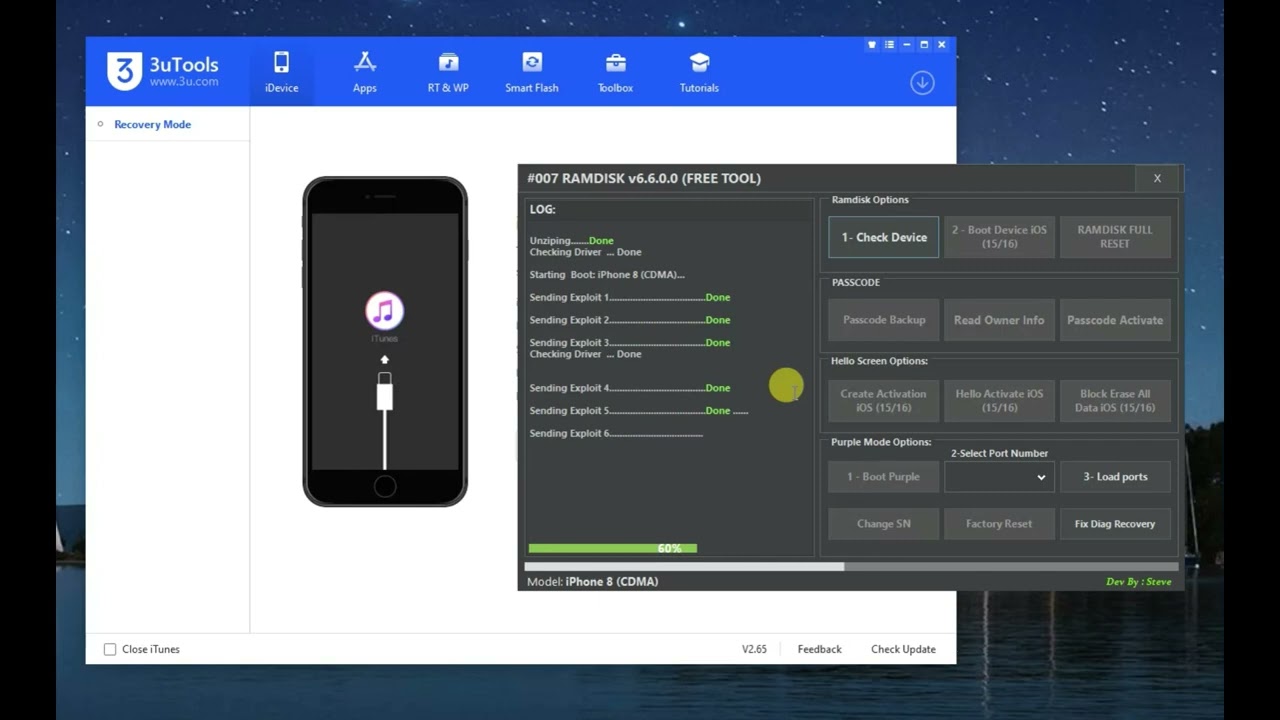
Task: Click the Passcode Activate button
Action: [x=1115, y=320]
